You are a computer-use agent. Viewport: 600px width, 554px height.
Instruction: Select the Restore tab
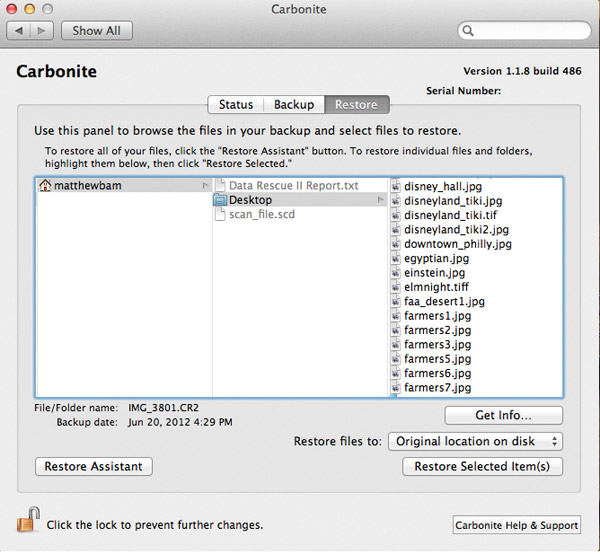click(357, 104)
